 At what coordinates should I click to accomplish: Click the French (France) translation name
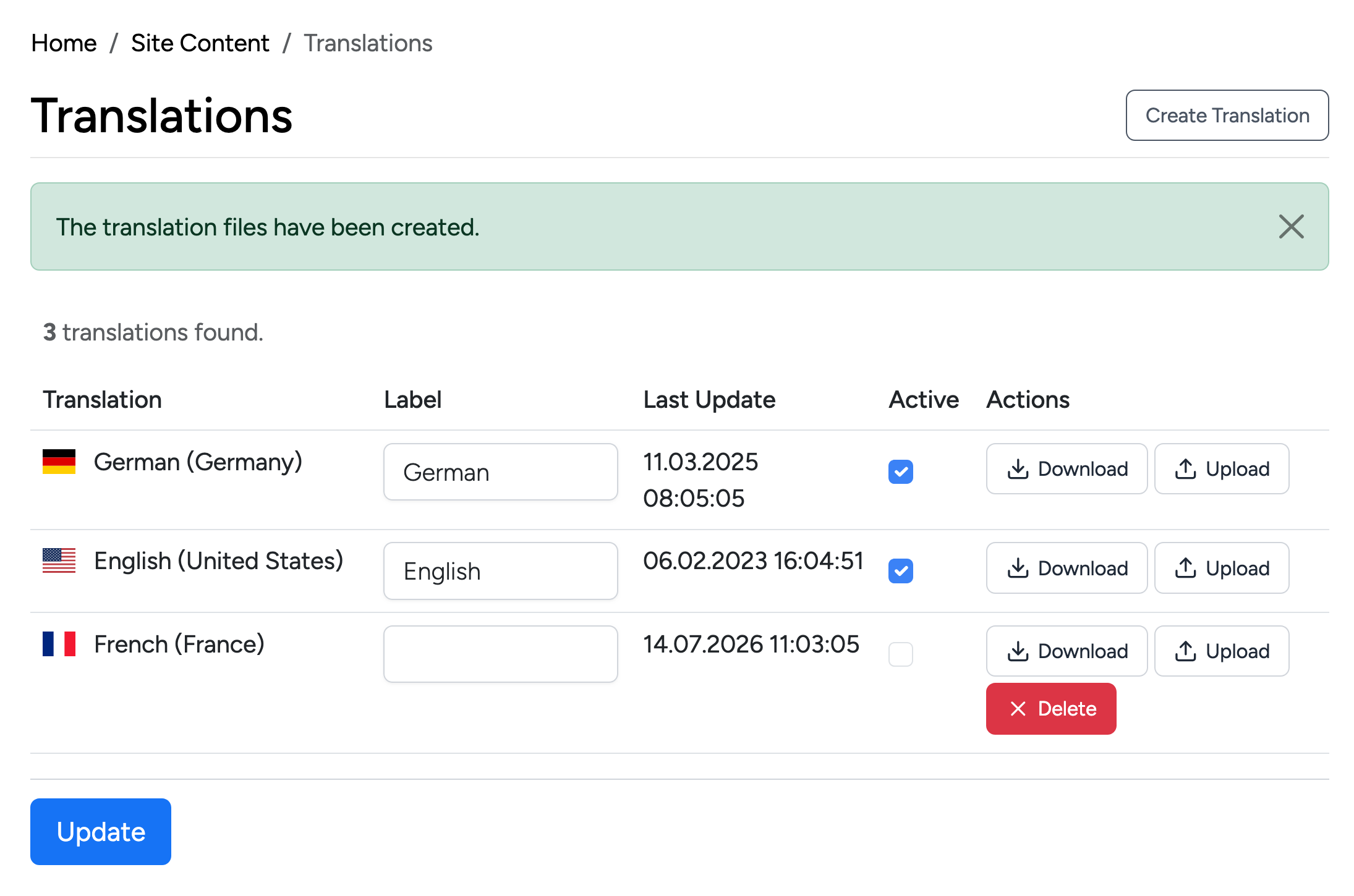click(x=179, y=644)
